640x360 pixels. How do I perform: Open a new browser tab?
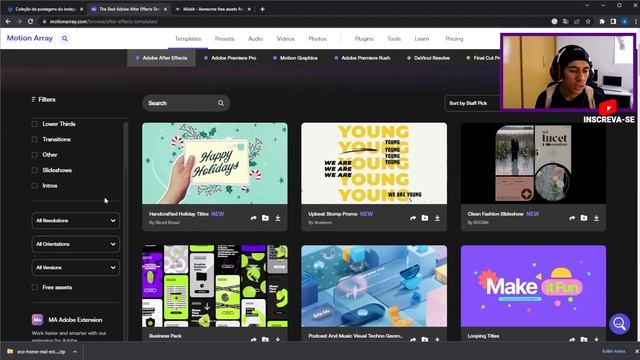[262, 9]
